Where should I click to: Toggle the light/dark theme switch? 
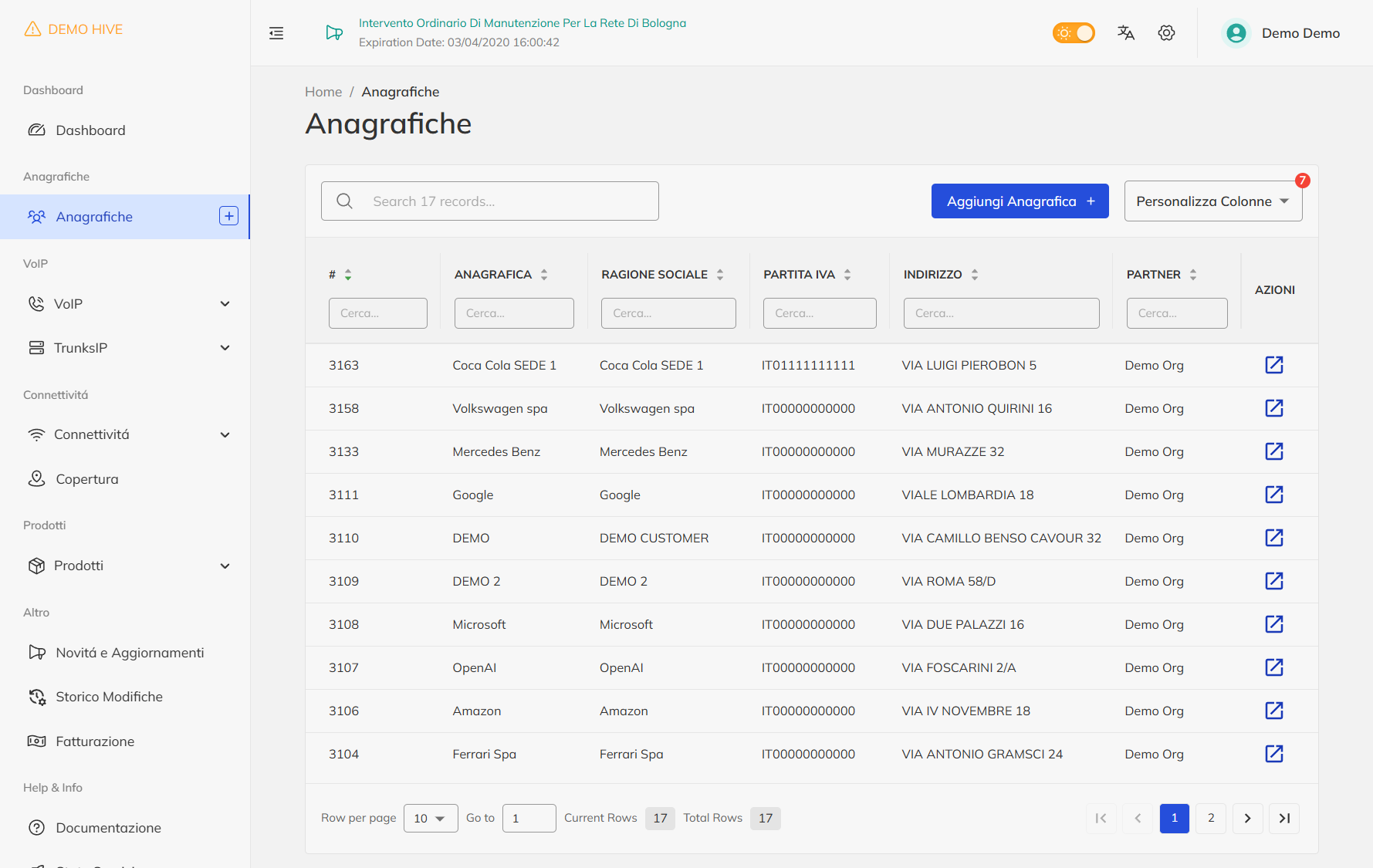[1074, 33]
